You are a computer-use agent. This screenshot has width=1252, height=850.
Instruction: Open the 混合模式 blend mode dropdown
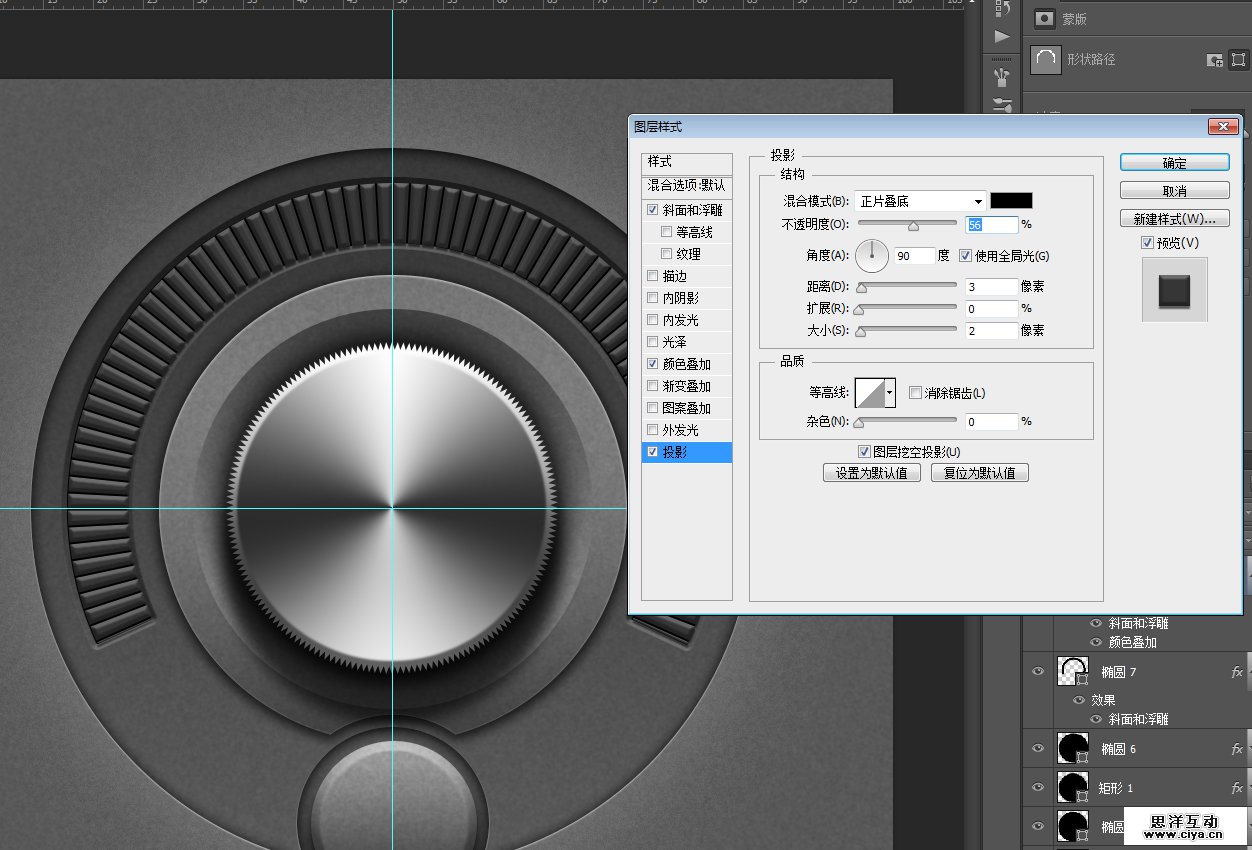tap(920, 201)
